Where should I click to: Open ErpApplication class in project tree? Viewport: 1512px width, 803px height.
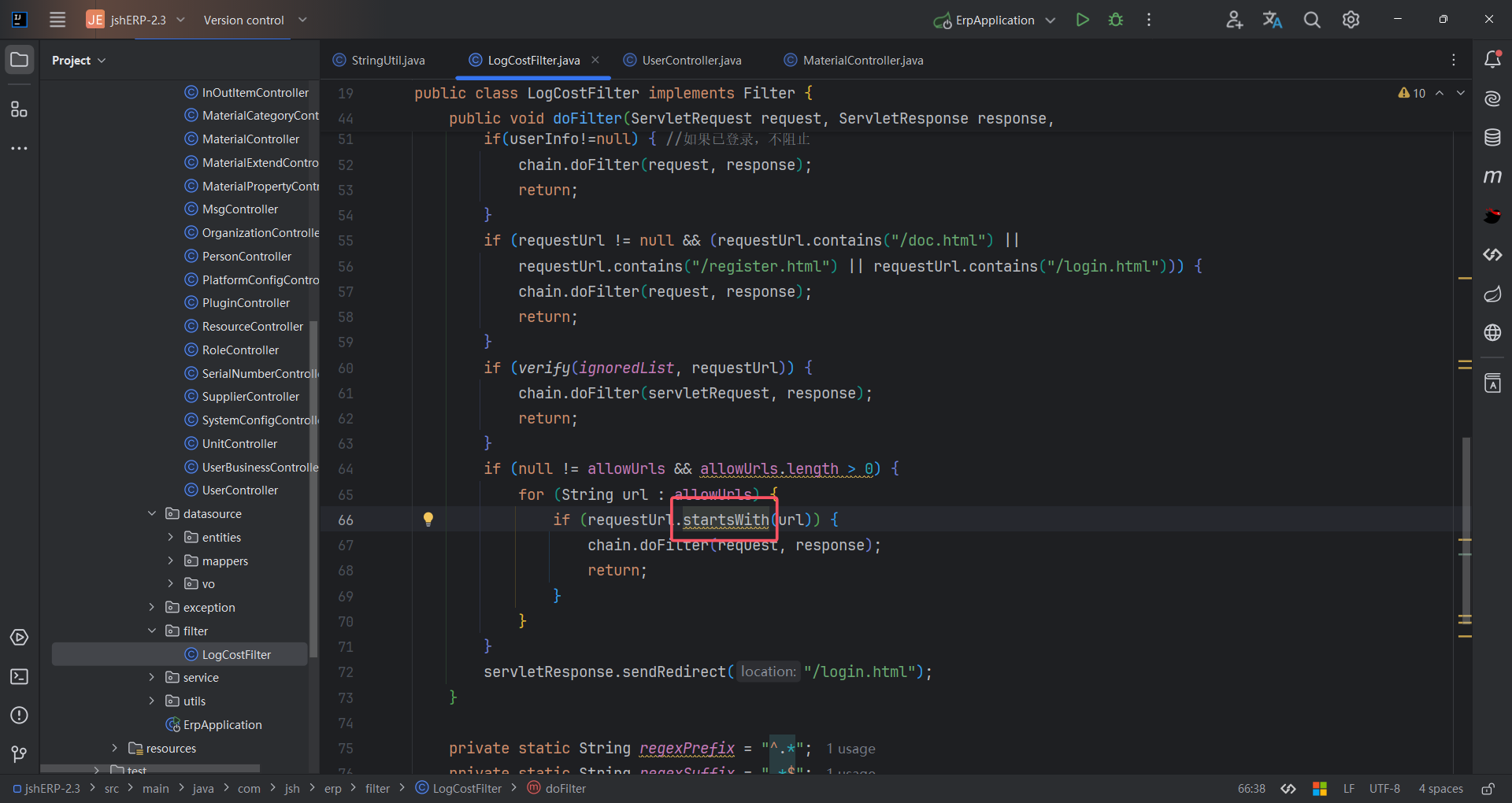(214, 724)
